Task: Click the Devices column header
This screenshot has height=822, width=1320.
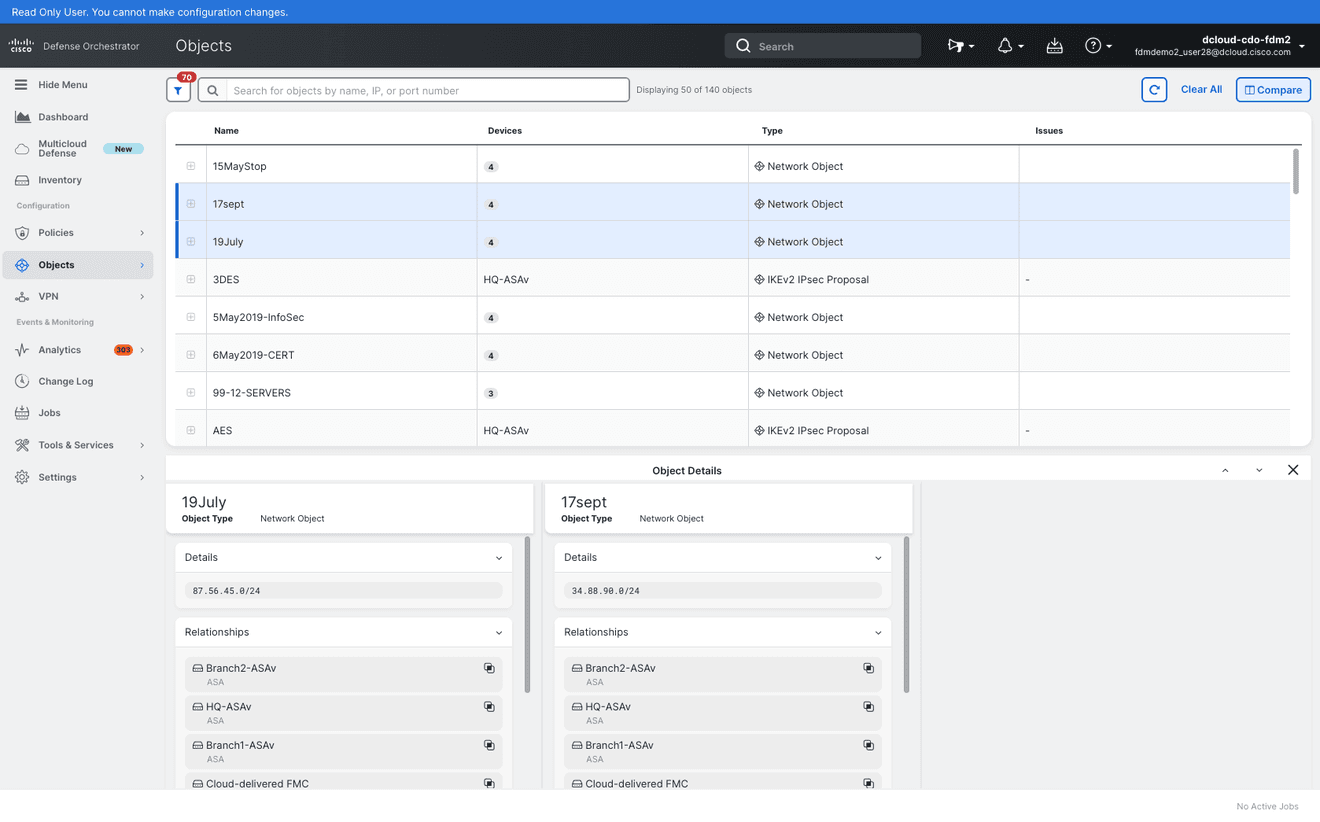Action: point(505,131)
